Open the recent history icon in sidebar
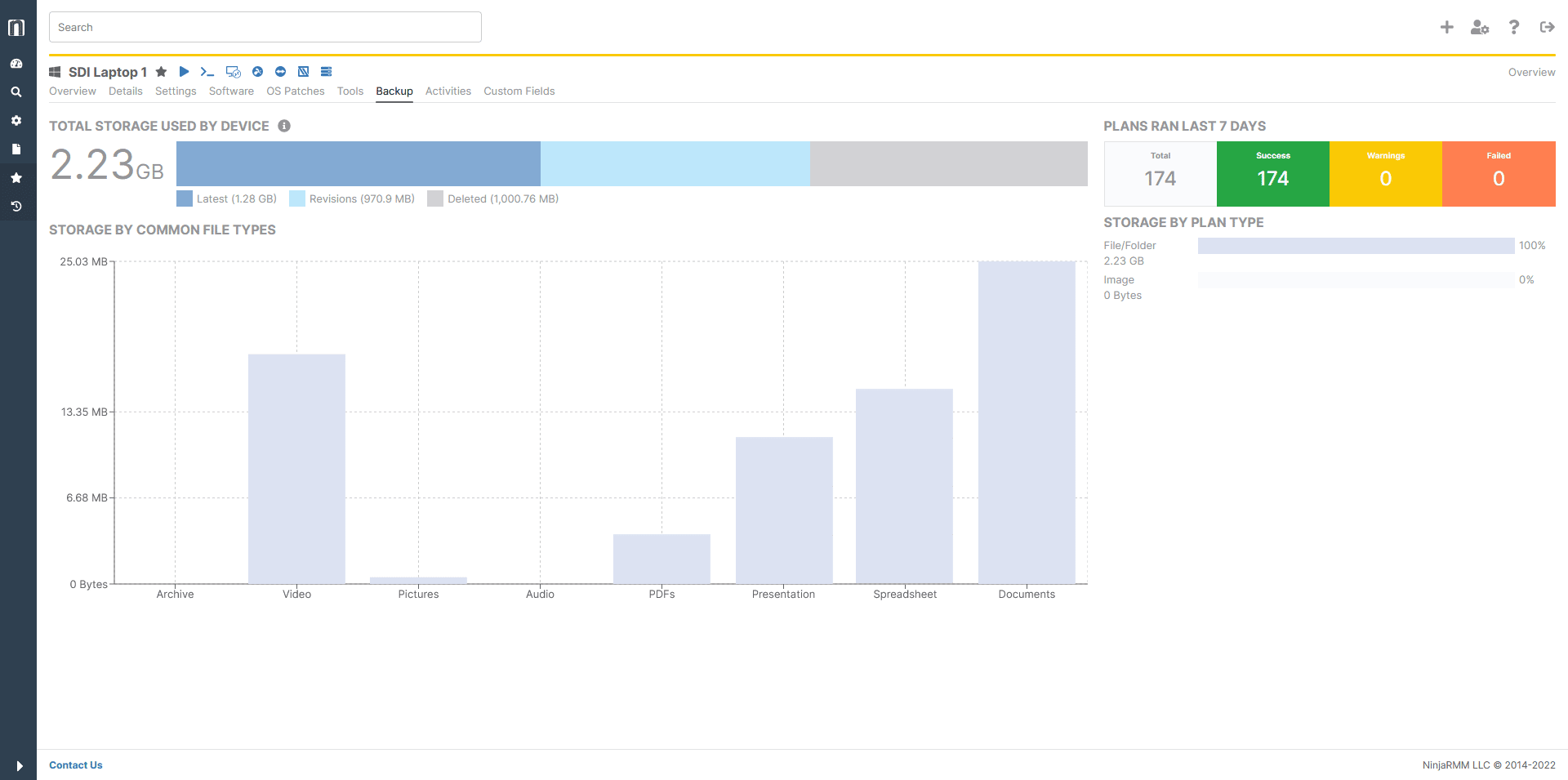This screenshot has width=1568, height=780. [16, 207]
